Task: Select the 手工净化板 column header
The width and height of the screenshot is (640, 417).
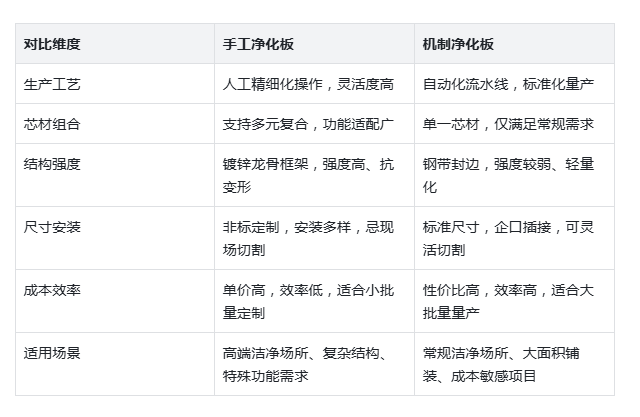Action: pyautogui.click(x=258, y=45)
